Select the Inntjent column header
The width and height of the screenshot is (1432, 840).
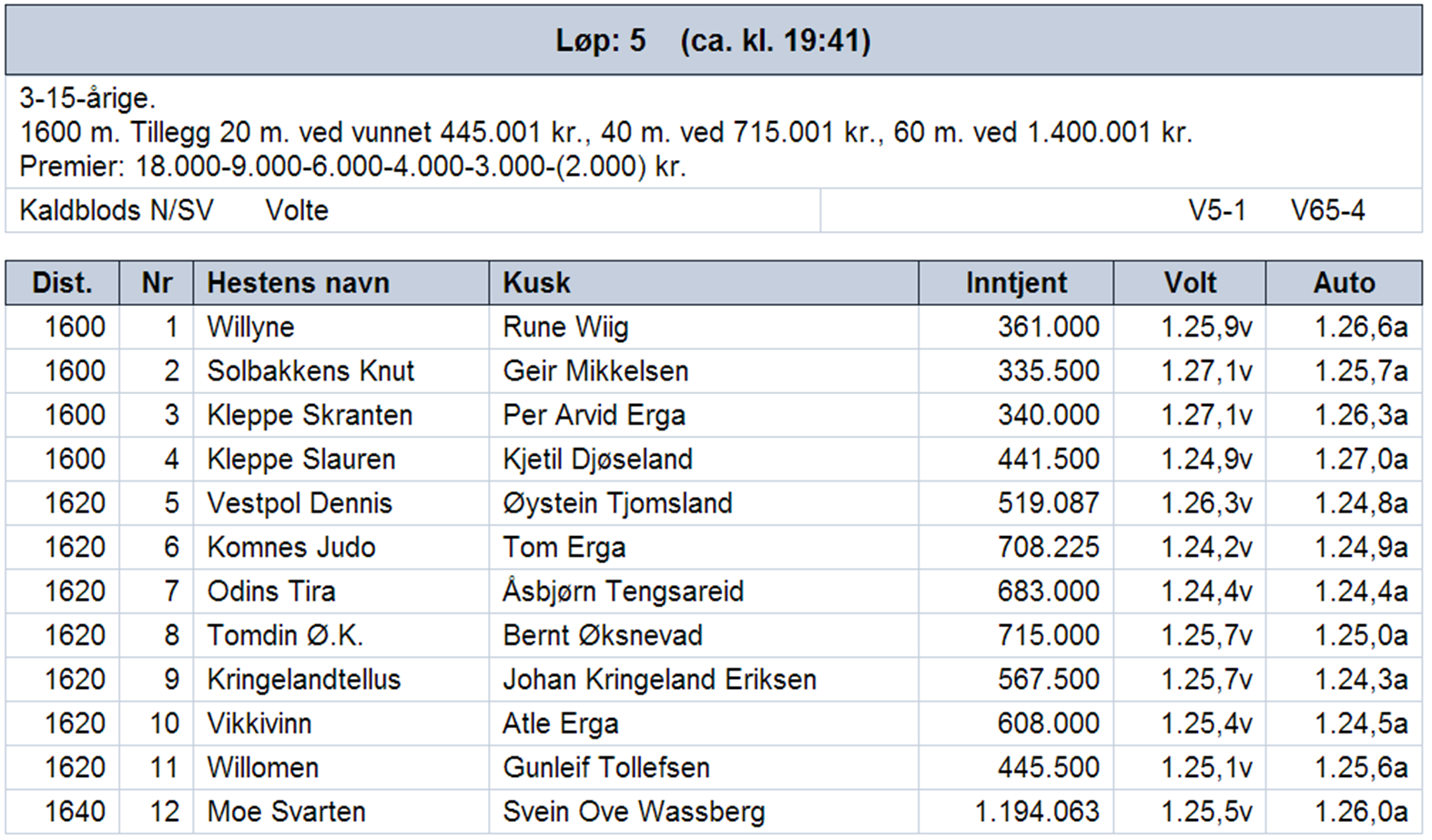tap(1016, 283)
